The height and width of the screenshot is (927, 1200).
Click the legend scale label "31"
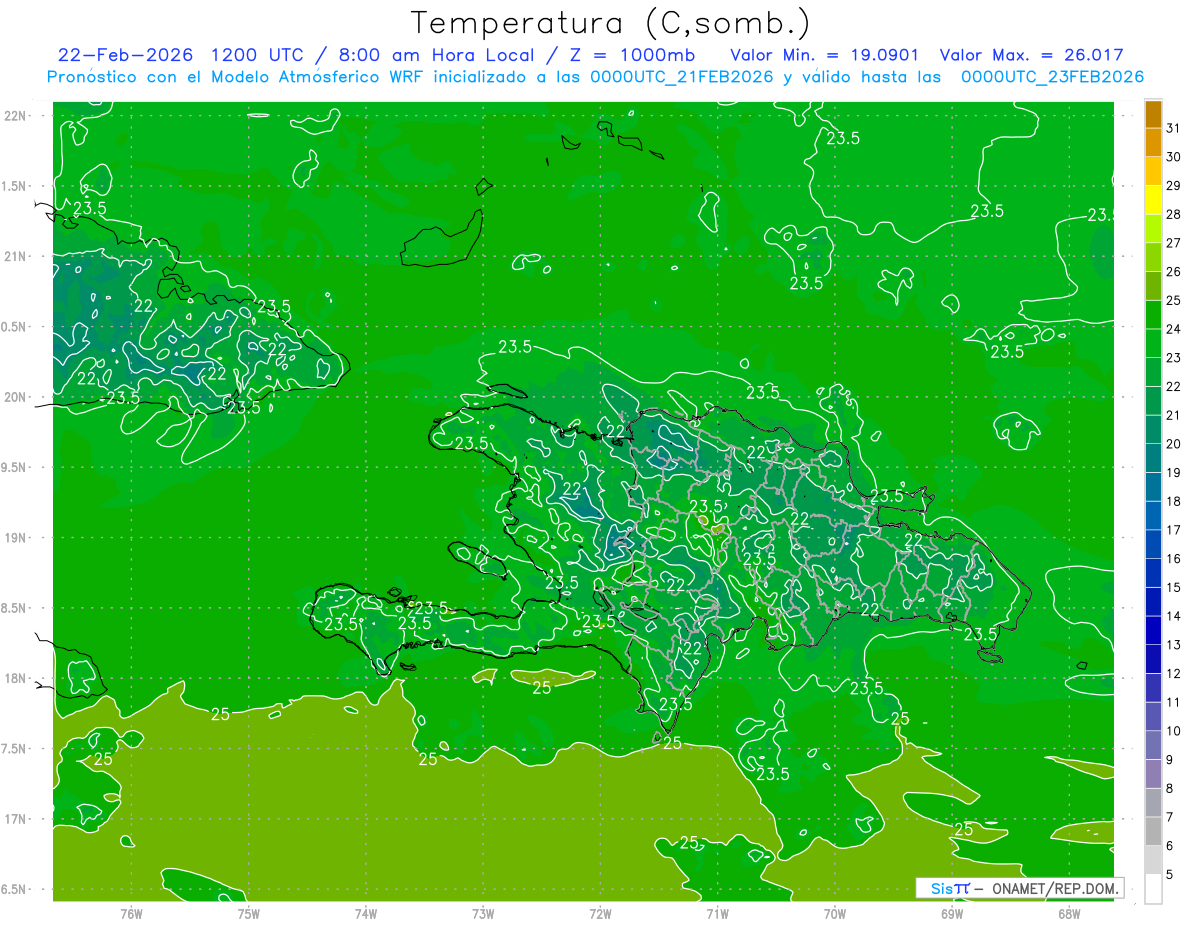click(x=1174, y=128)
